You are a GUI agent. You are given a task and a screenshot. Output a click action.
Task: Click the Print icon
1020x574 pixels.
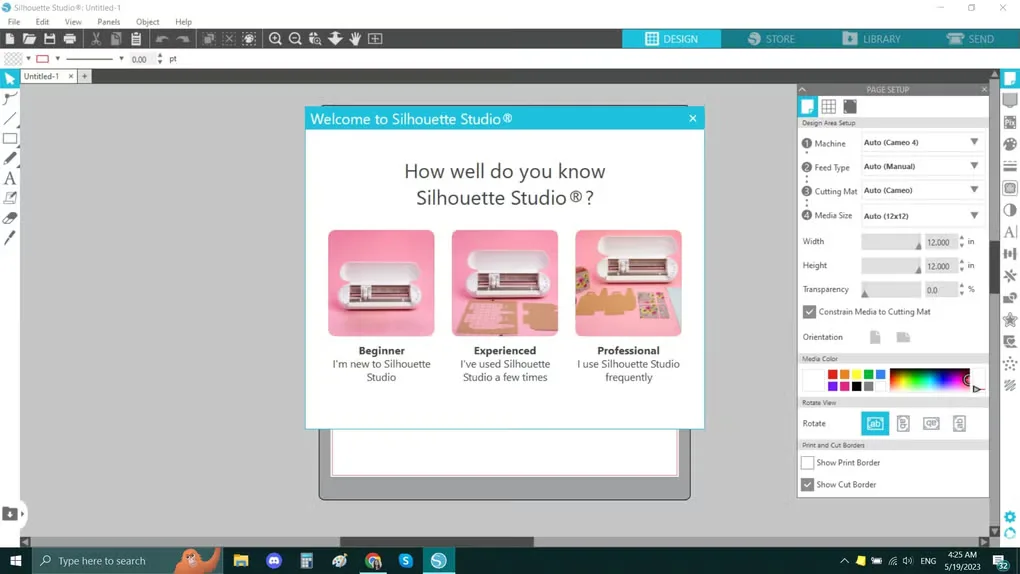click(70, 39)
